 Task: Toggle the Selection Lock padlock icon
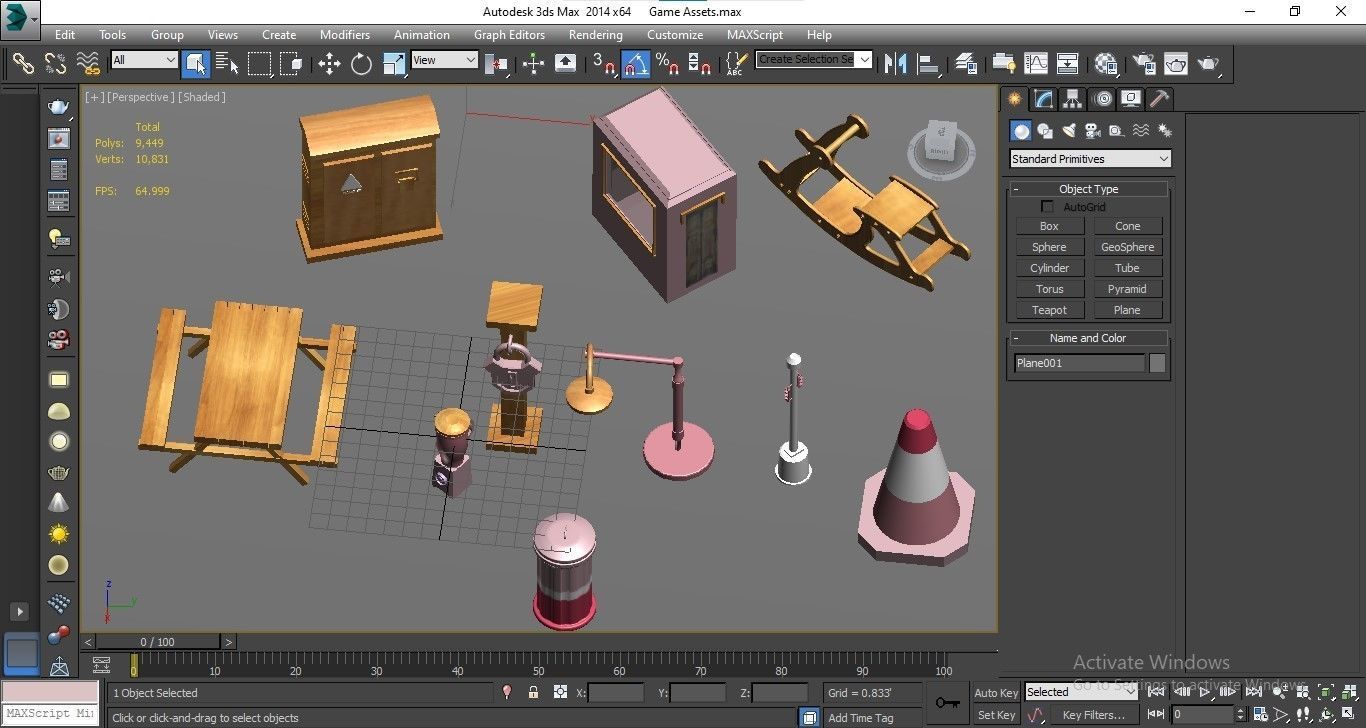[x=534, y=692]
